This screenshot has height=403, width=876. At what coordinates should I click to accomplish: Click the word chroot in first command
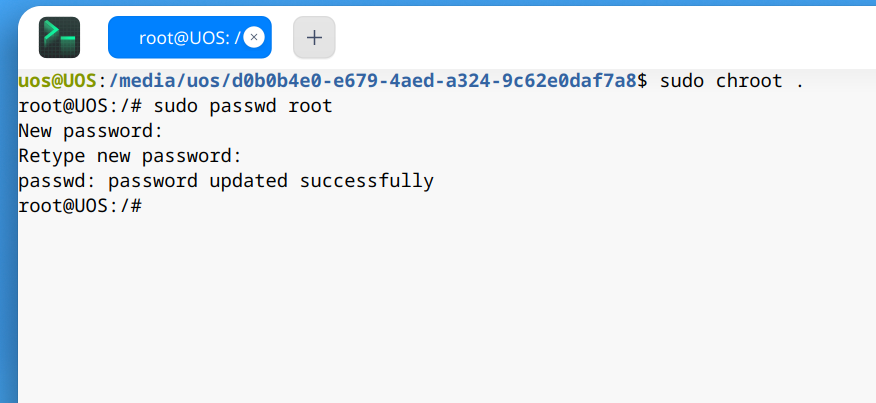click(x=749, y=81)
